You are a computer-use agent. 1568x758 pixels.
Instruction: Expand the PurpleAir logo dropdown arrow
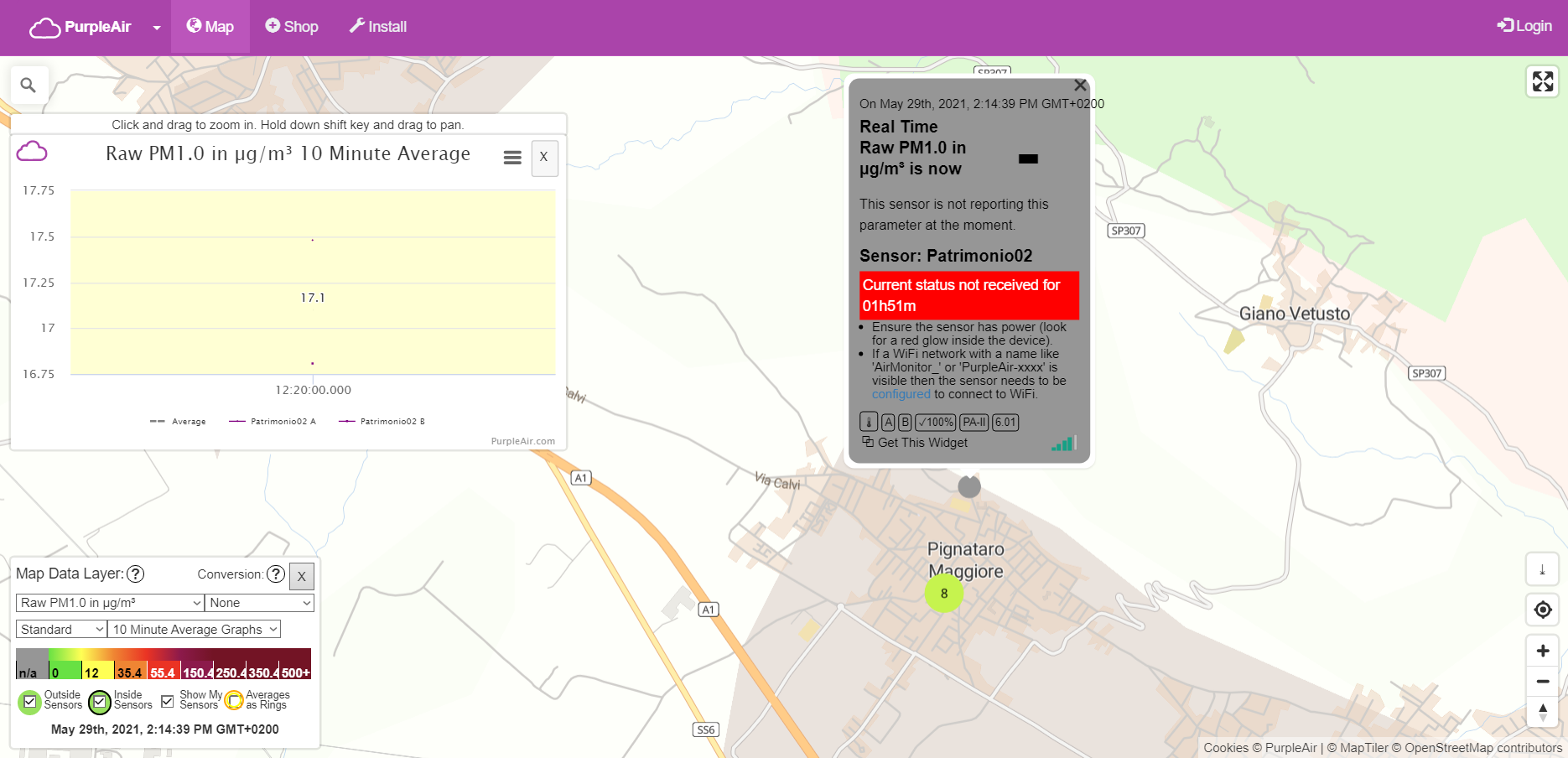pyautogui.click(x=157, y=28)
